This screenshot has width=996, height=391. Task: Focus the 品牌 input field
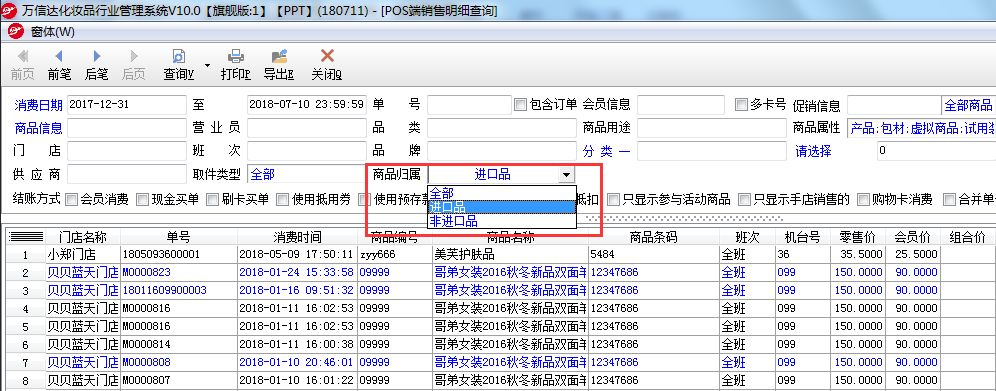coord(502,152)
